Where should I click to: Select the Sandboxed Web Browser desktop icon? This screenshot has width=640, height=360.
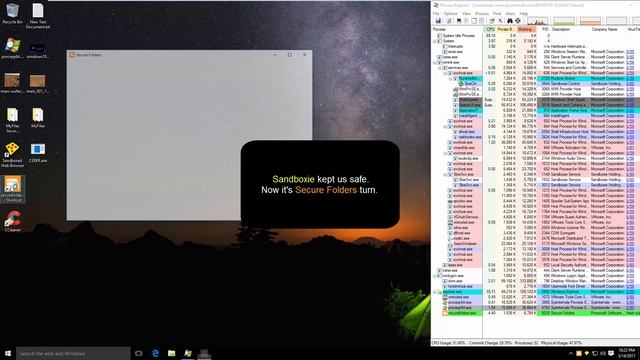[x=12, y=155]
